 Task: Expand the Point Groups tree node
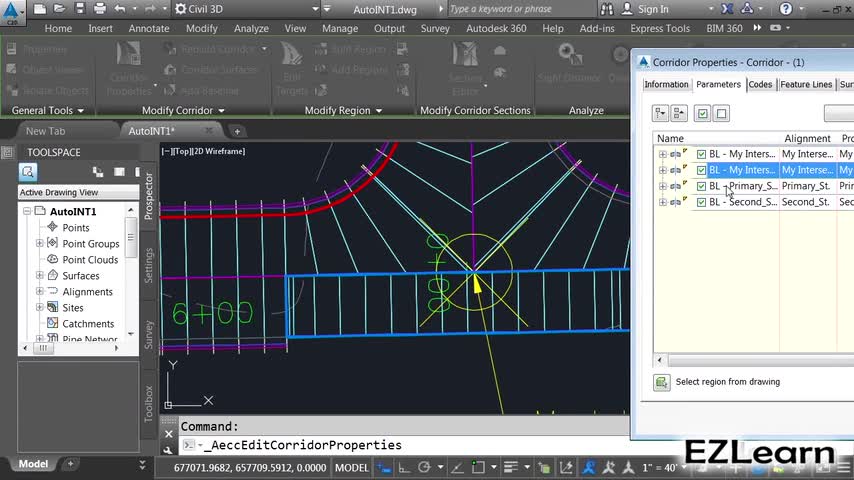pos(40,244)
